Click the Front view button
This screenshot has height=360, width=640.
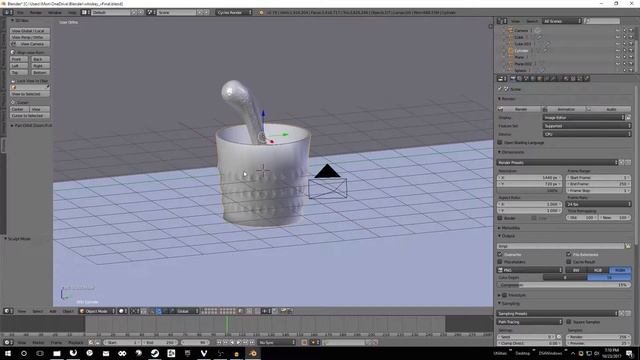pos(19,59)
